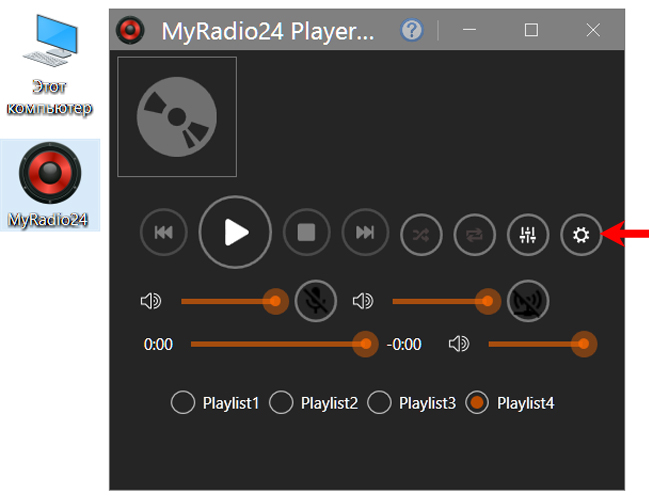Viewport: 649px width, 497px height.
Task: Select the Playlist4 radio button
Action: [x=478, y=403]
